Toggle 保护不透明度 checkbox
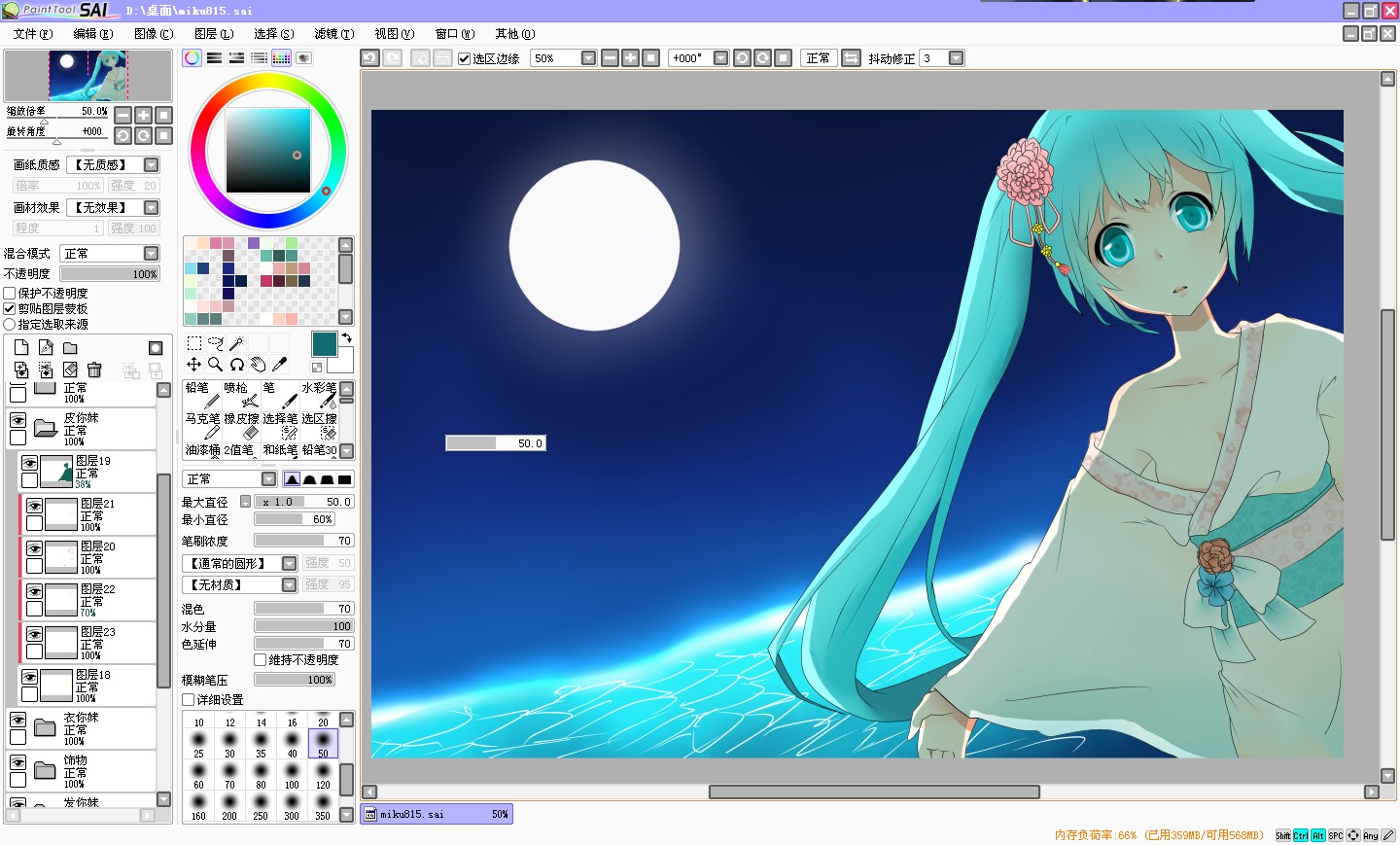Screen dimensions: 1400x845 coord(10,293)
